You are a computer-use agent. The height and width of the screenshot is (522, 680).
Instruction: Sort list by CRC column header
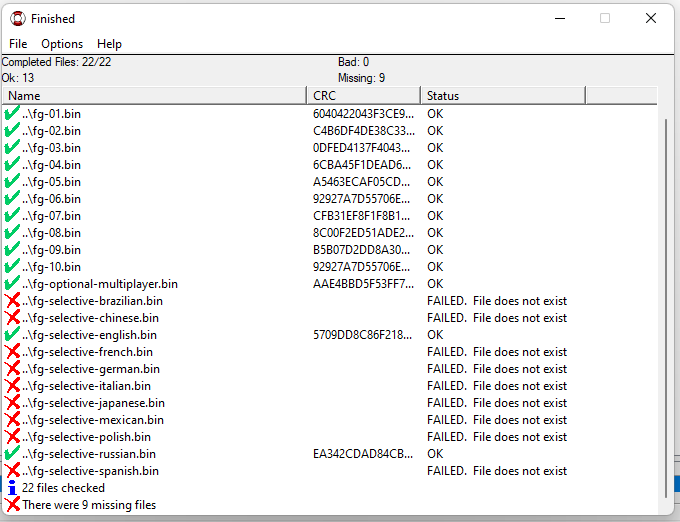coord(364,95)
